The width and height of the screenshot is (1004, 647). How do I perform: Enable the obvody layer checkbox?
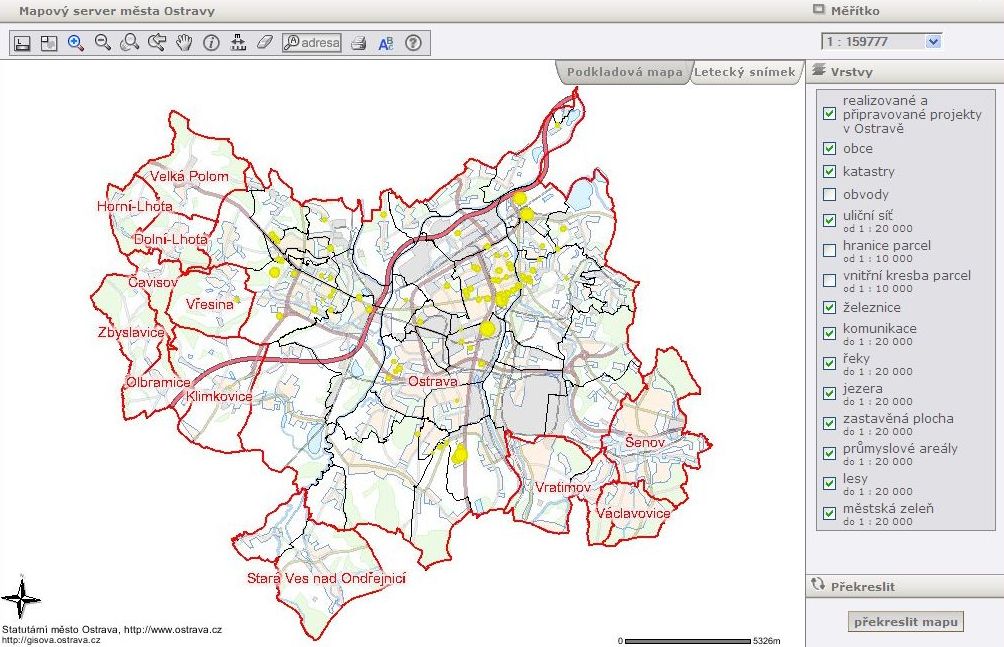point(829,194)
